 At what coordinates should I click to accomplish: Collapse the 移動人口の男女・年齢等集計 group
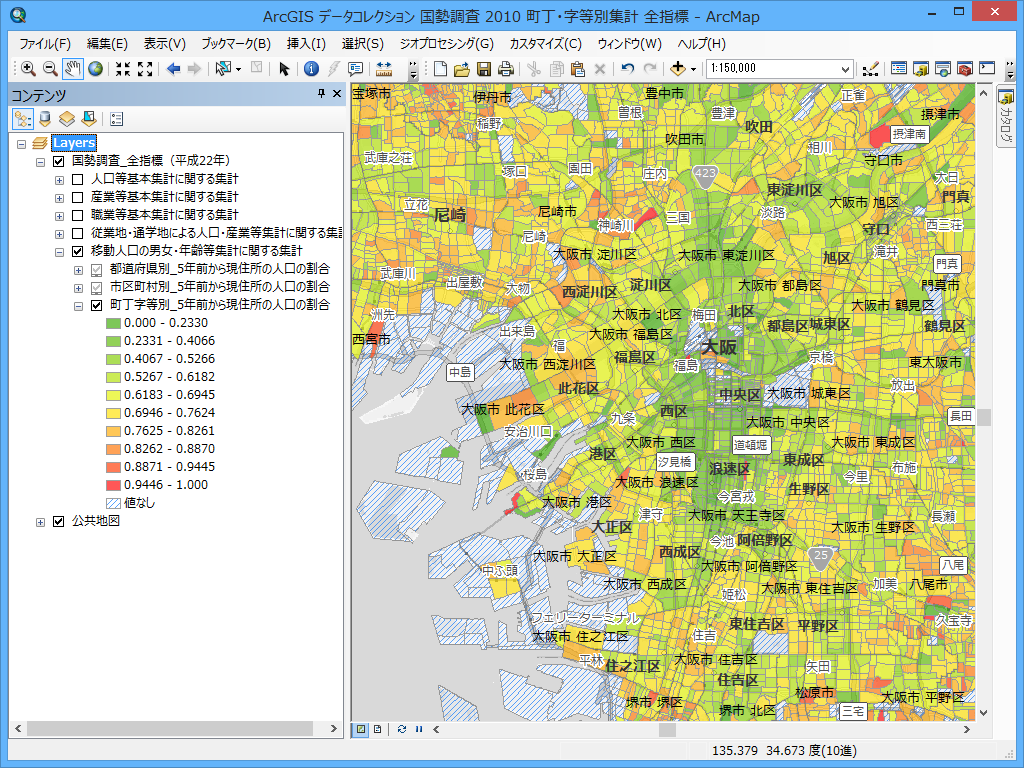click(60, 252)
